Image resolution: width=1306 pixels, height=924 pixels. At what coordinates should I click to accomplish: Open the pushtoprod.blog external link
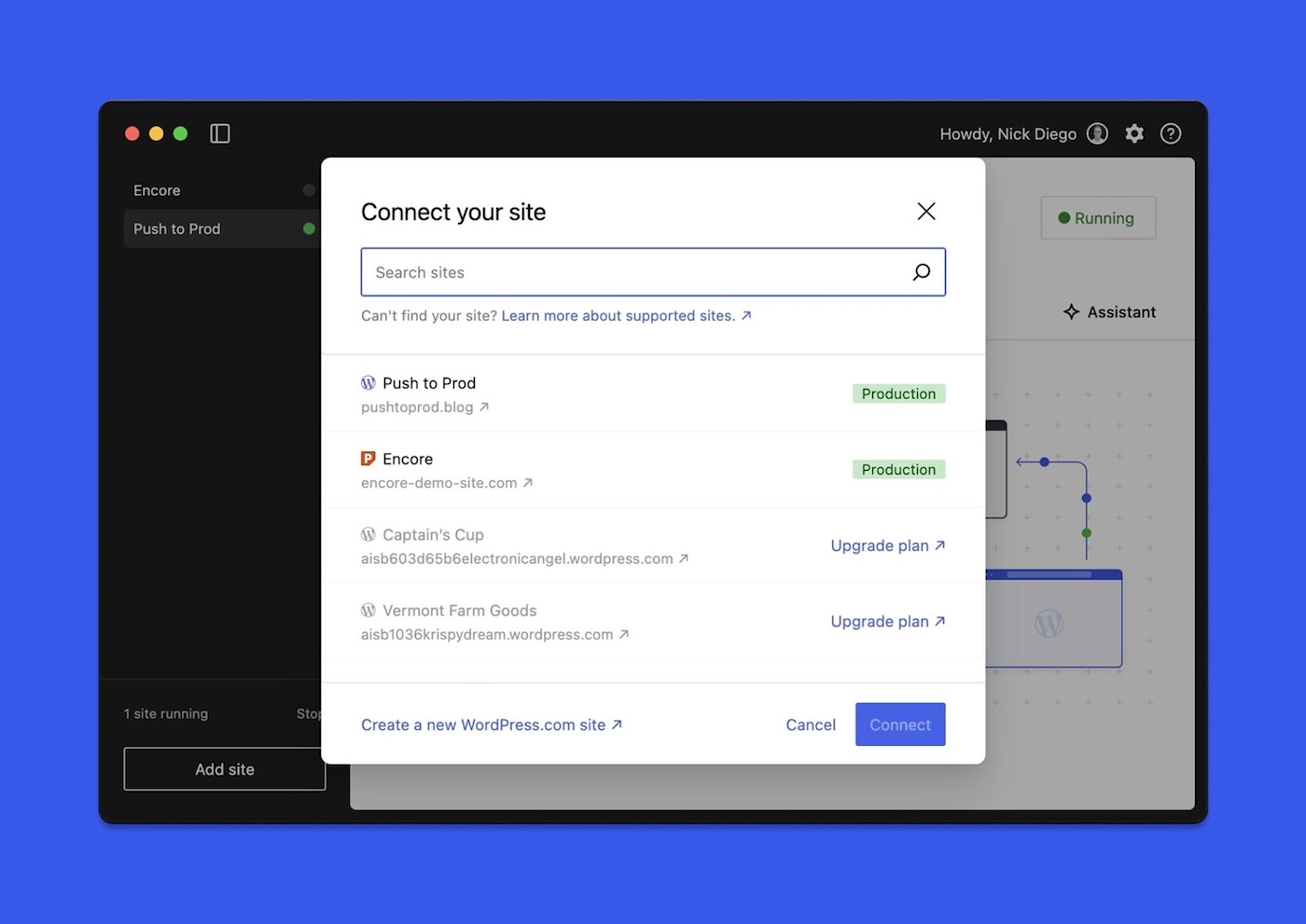424,407
